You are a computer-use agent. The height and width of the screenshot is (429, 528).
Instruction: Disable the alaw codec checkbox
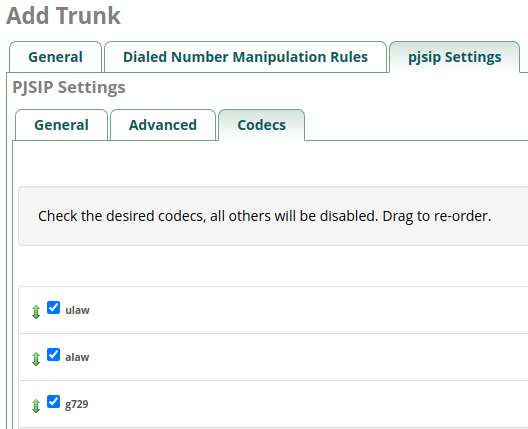53,354
